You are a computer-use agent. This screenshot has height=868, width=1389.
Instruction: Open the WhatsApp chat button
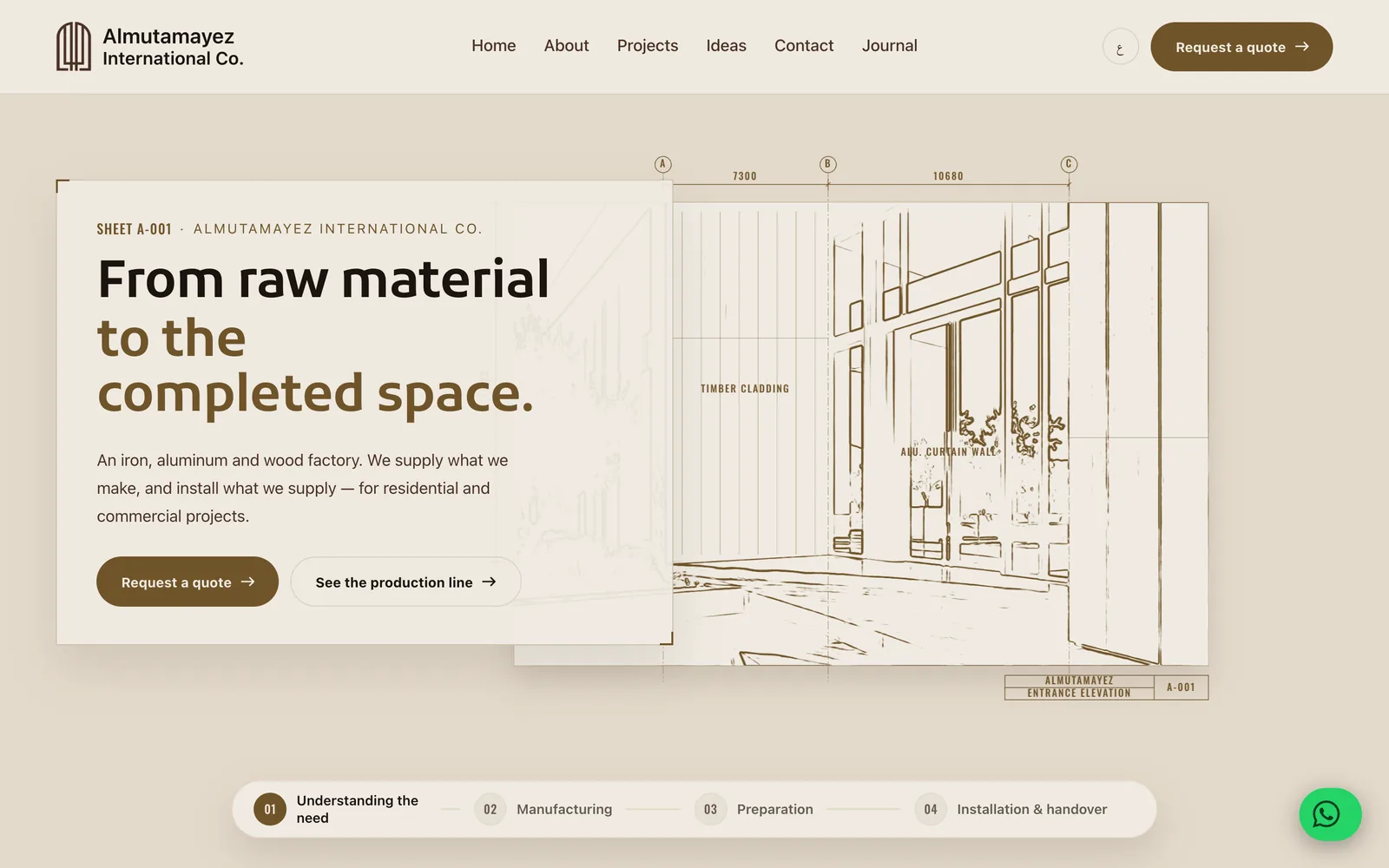click(x=1330, y=814)
